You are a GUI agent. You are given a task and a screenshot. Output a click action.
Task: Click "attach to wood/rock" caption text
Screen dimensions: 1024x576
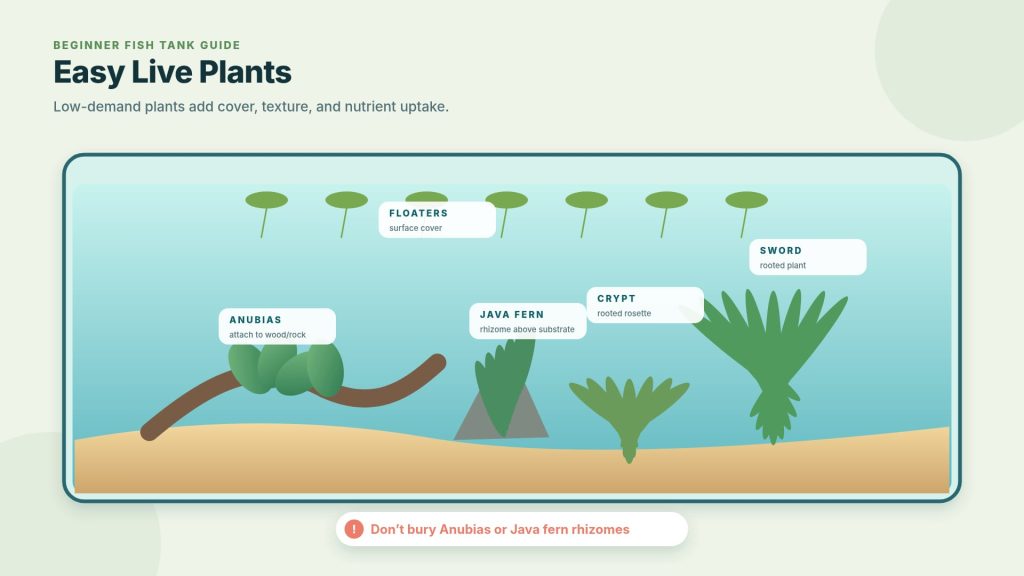click(267, 334)
